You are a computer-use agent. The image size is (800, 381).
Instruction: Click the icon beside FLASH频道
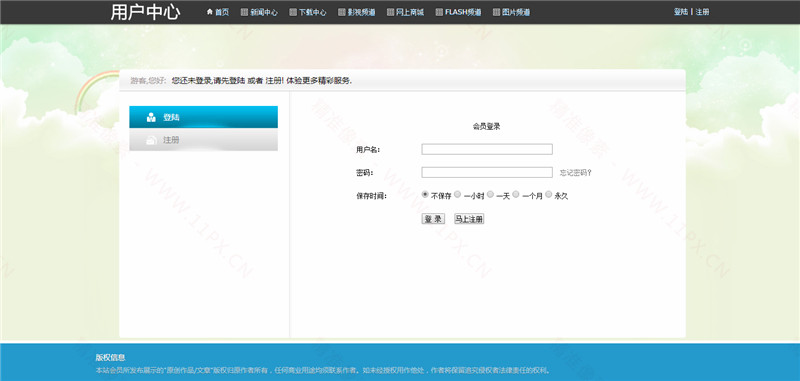point(439,12)
